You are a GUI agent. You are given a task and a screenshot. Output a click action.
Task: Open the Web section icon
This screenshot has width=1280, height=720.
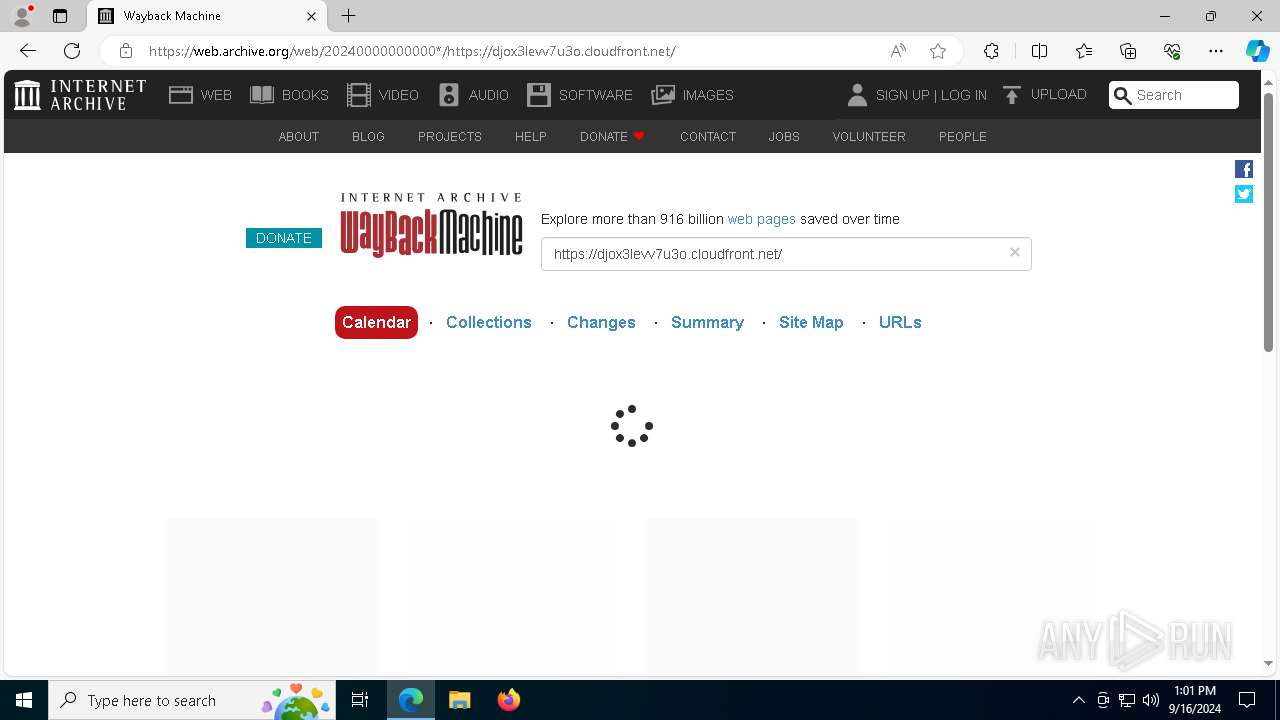coord(181,95)
